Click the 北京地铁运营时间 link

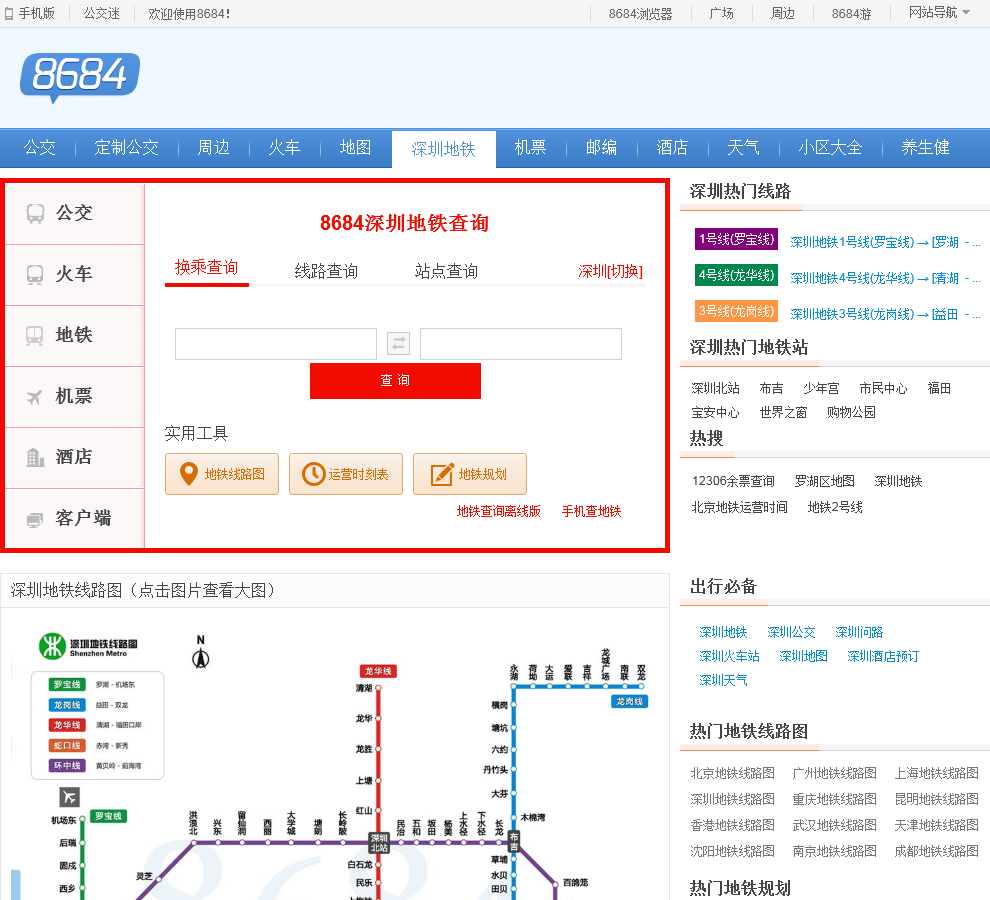pos(739,507)
